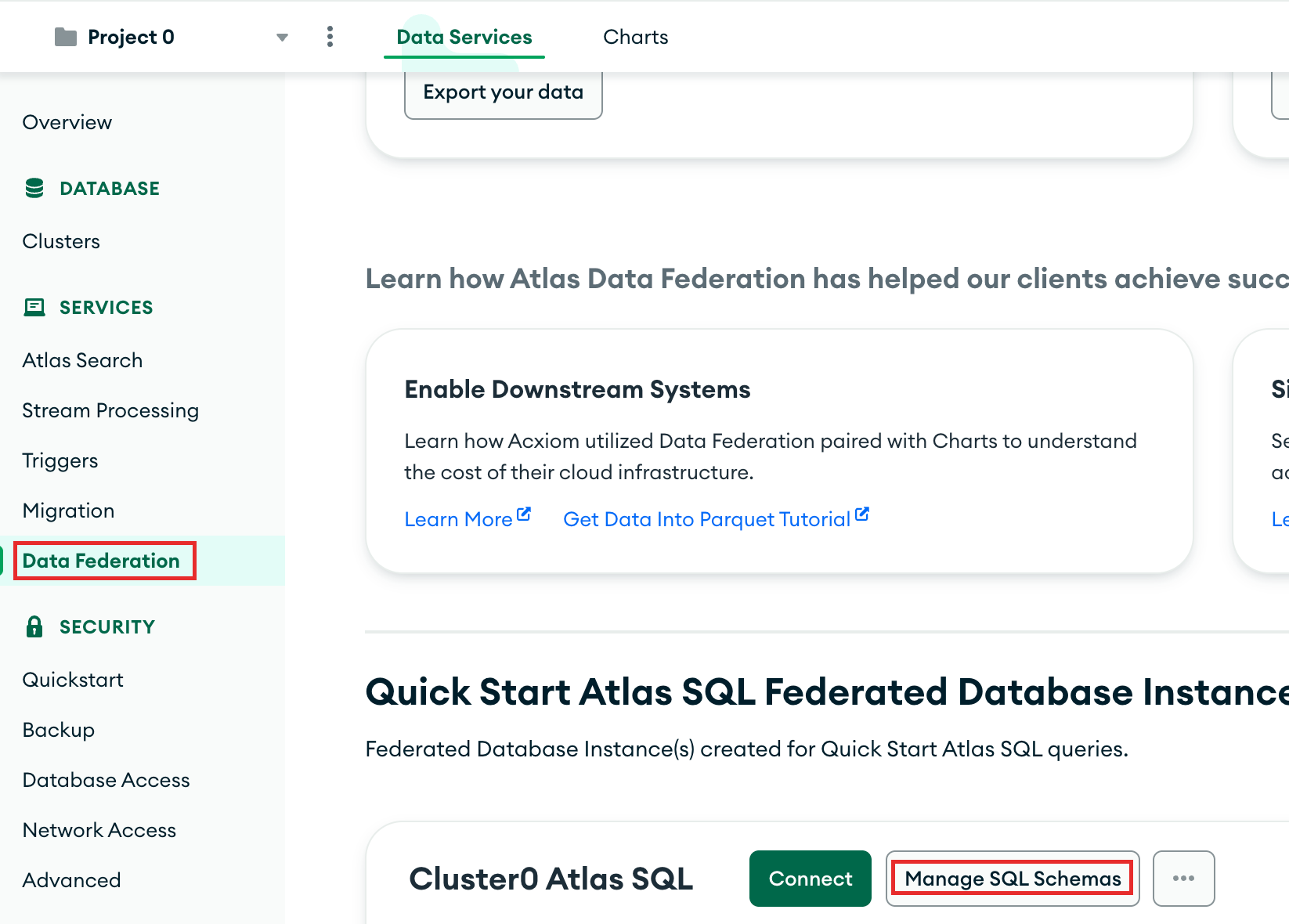This screenshot has width=1289, height=924.
Task: Open Network Access in the sidebar
Action: (x=99, y=830)
